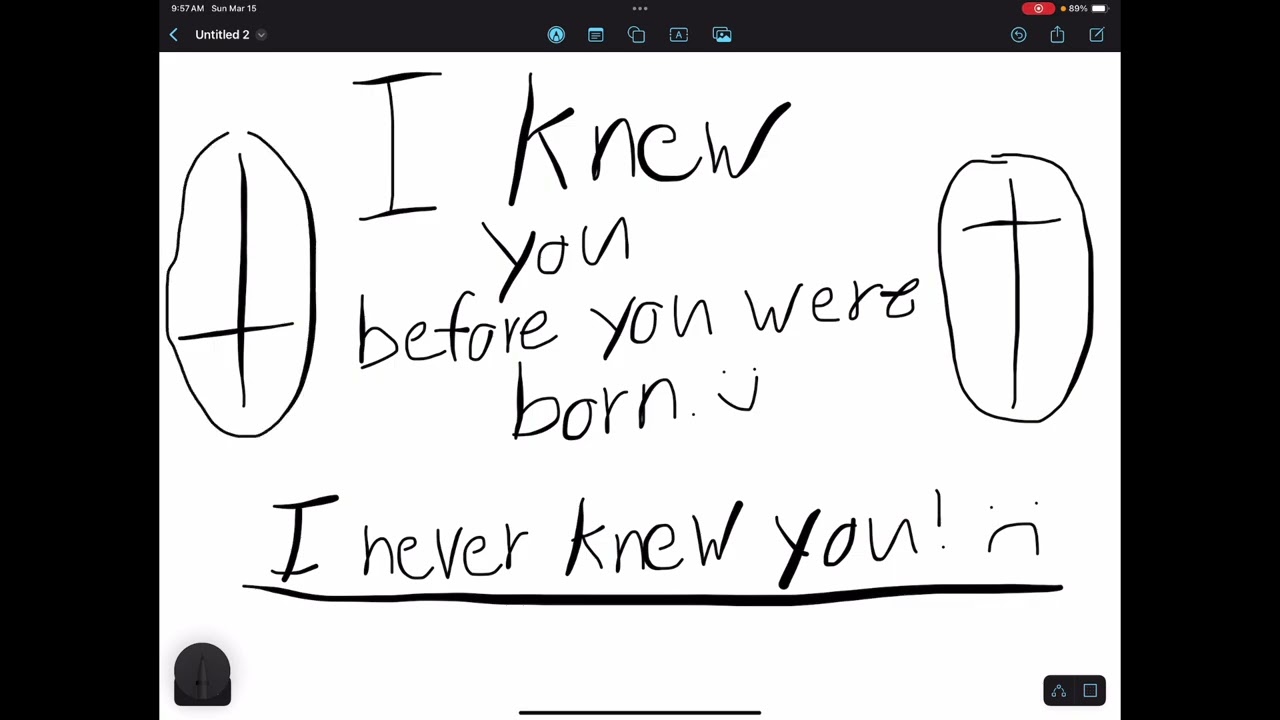Viewport: 1280px width, 720px height.
Task: Share the board
Action: point(1057,35)
